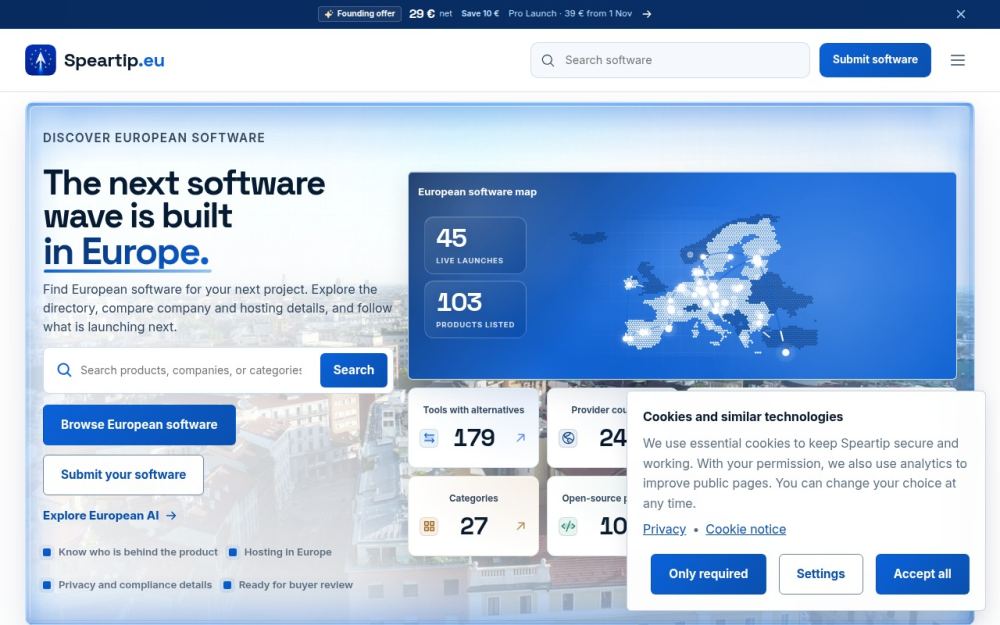Click the 179 value in Tools card
This screenshot has width=1000, height=625.
pos(474,438)
